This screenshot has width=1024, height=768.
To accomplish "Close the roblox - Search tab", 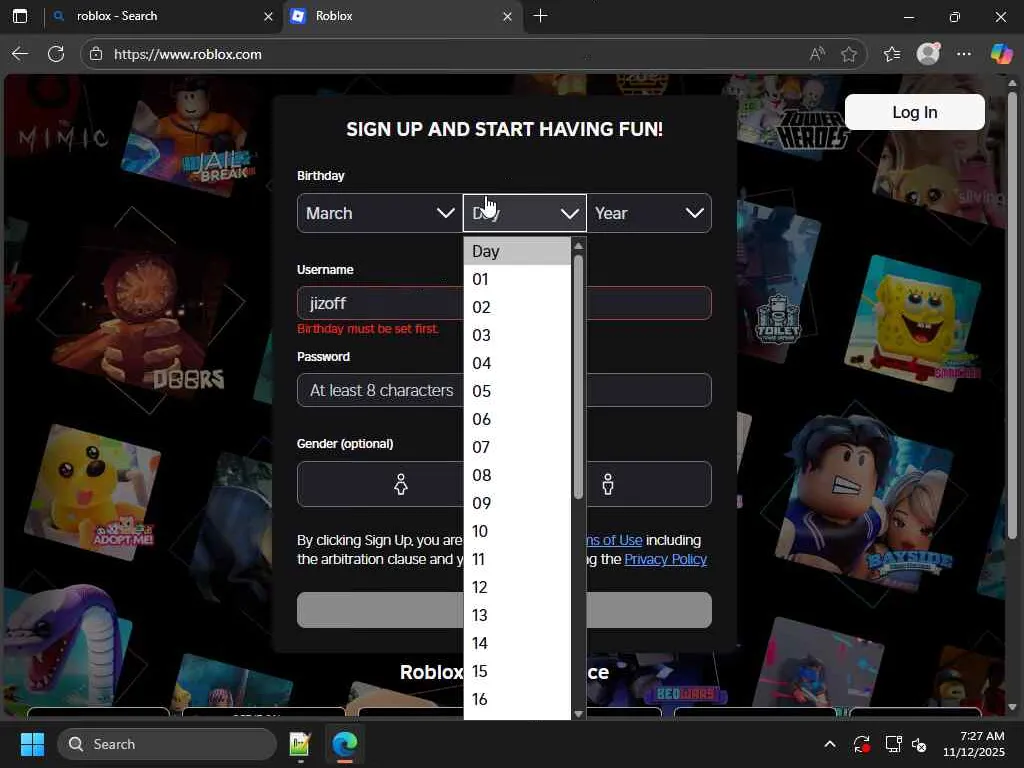I will pyautogui.click(x=268, y=16).
